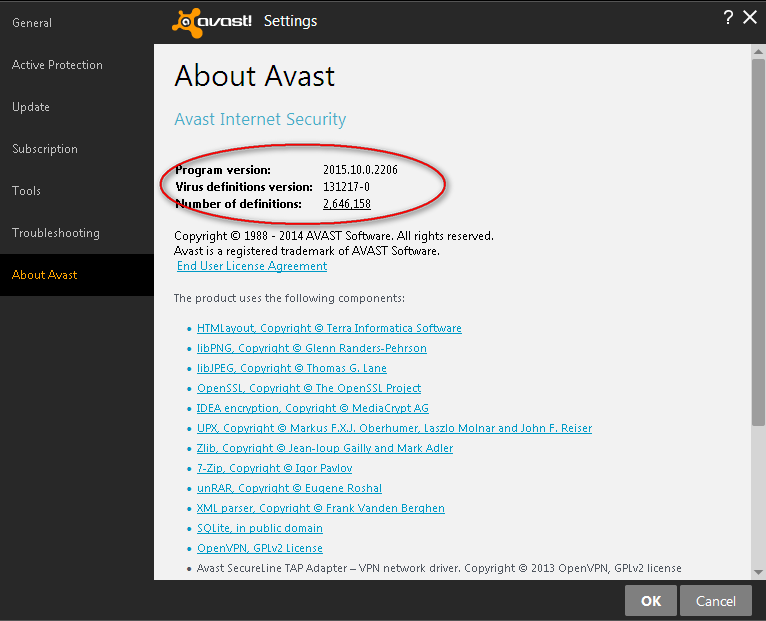Select the About Avast tab
This screenshot has height=621, width=766.
point(45,275)
